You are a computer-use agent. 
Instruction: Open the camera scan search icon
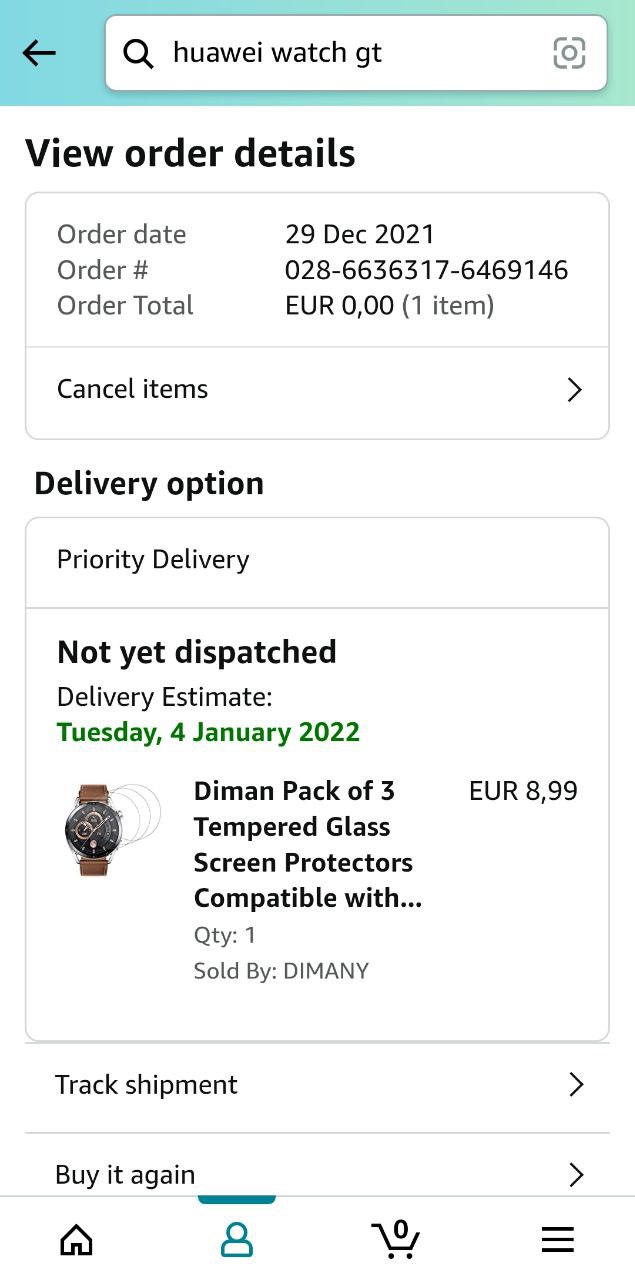click(569, 53)
